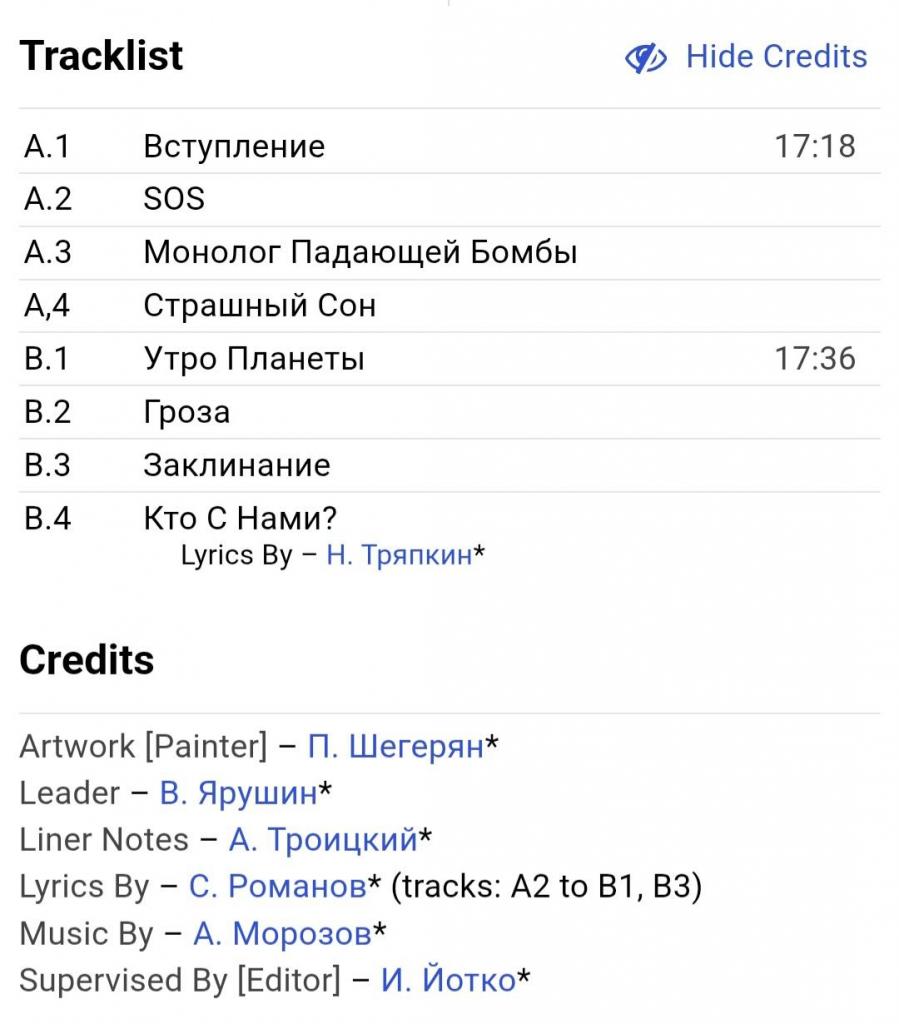Select track B.2 Гроза

point(187,412)
